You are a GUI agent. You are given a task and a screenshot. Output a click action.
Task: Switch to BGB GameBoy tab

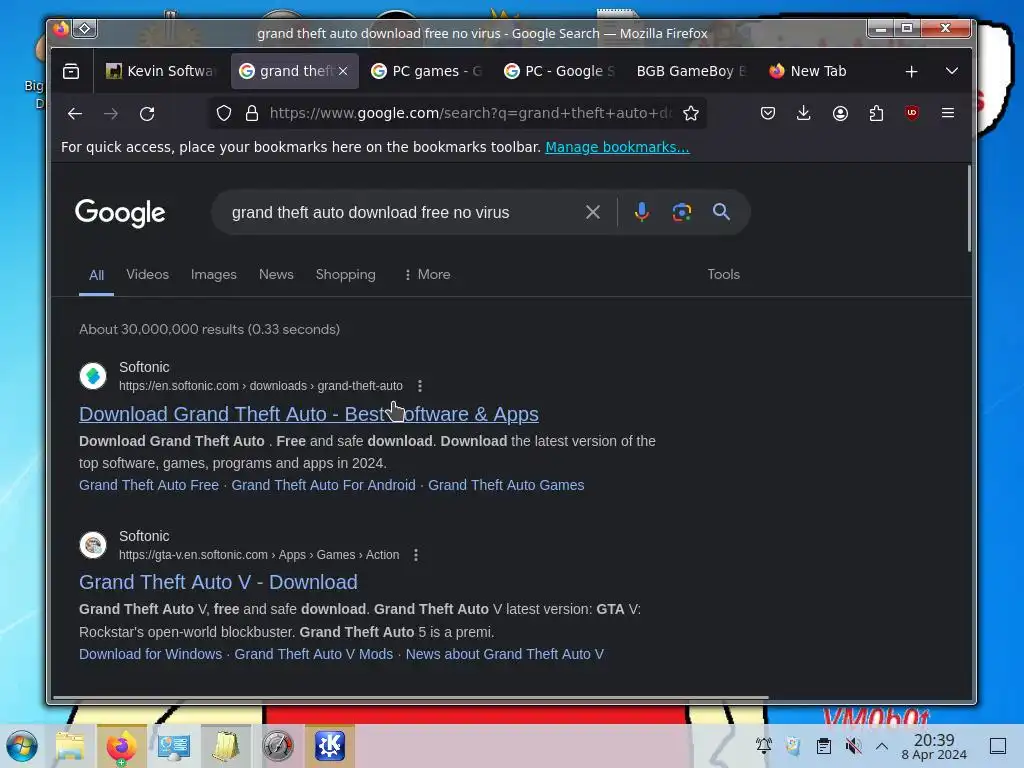tap(692, 71)
